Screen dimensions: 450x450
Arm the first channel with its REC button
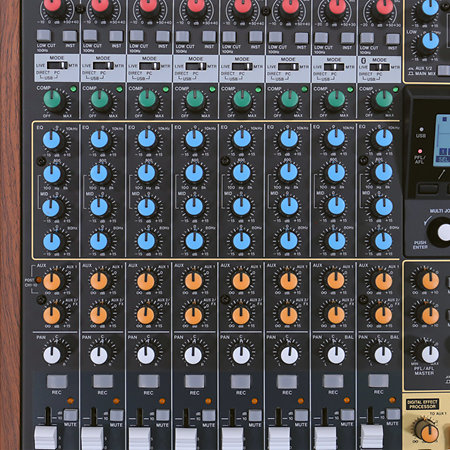pyautogui.click(x=57, y=381)
